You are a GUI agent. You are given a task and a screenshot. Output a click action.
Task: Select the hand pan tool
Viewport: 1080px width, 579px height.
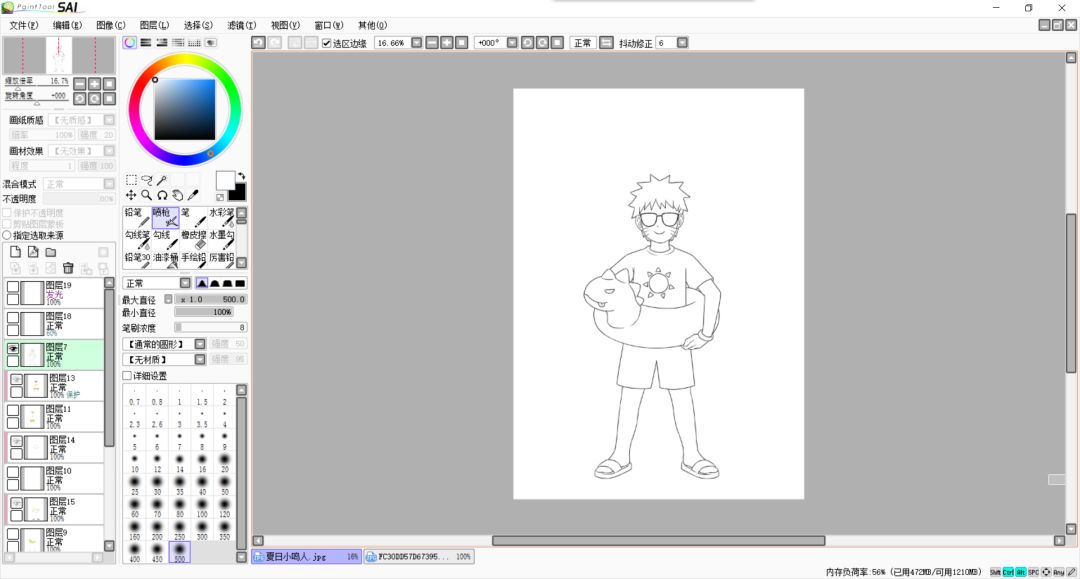[x=178, y=196]
